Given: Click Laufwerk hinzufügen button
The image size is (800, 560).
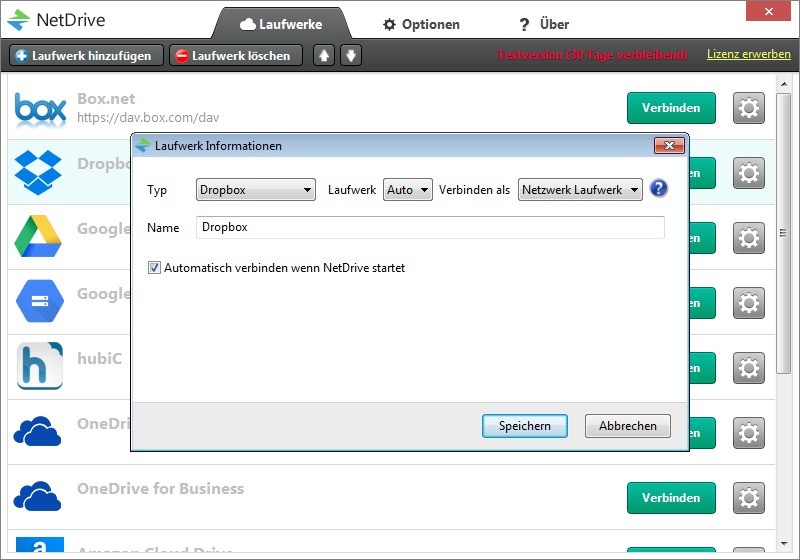Looking at the screenshot, I should click(x=86, y=55).
